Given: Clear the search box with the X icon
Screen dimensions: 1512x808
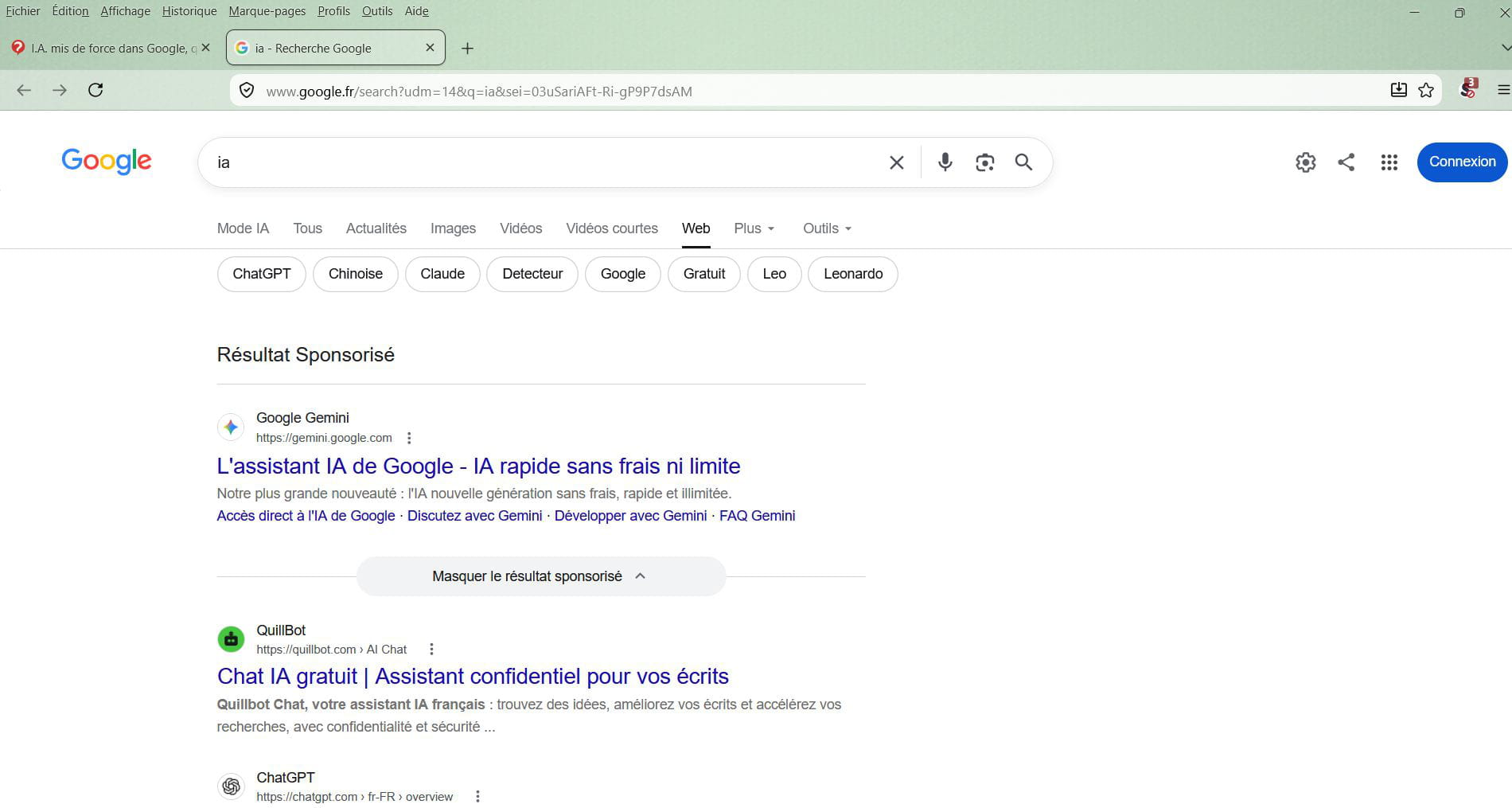Looking at the screenshot, I should [896, 162].
